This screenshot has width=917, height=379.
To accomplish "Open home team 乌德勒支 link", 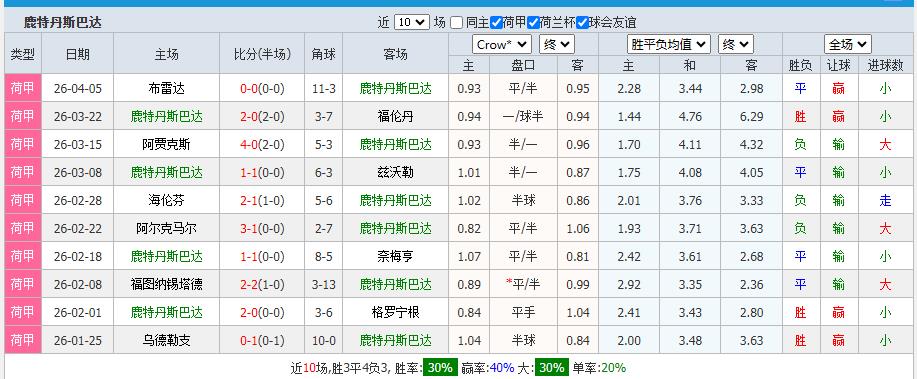I will coord(167,340).
